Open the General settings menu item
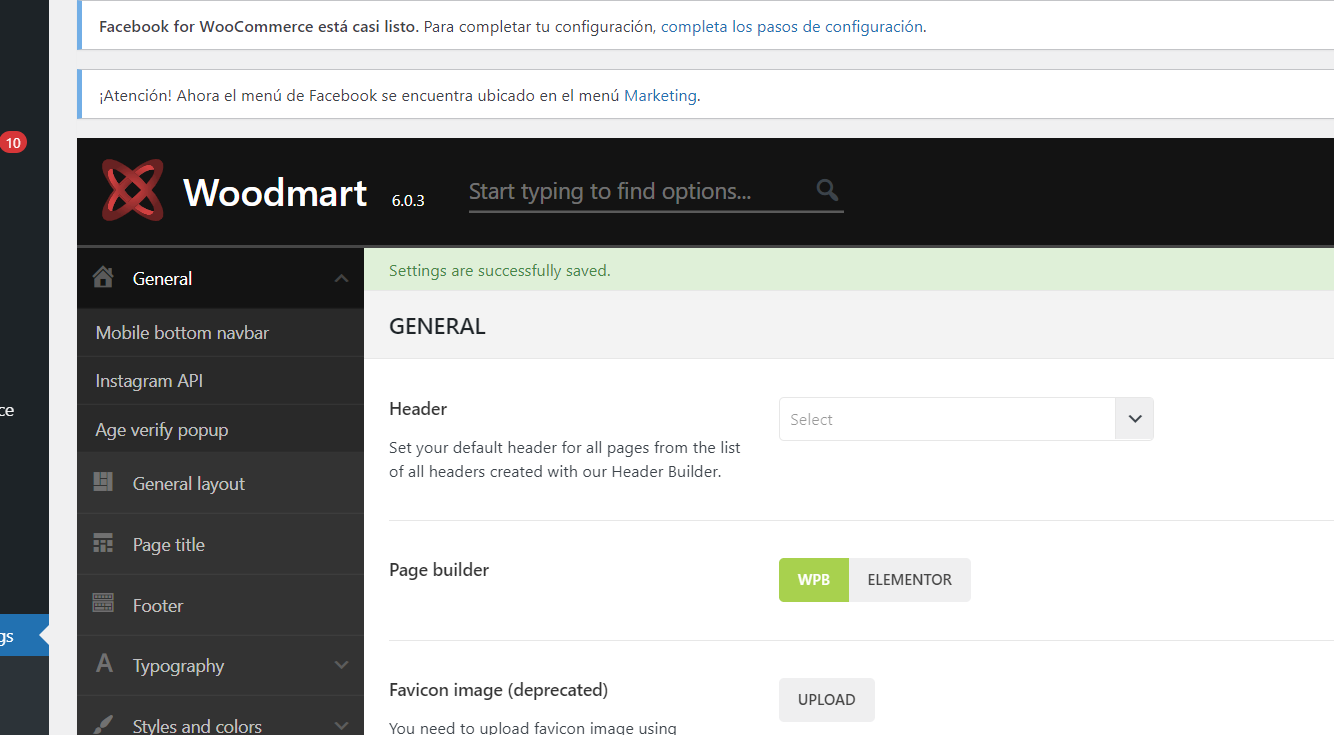 (x=220, y=278)
